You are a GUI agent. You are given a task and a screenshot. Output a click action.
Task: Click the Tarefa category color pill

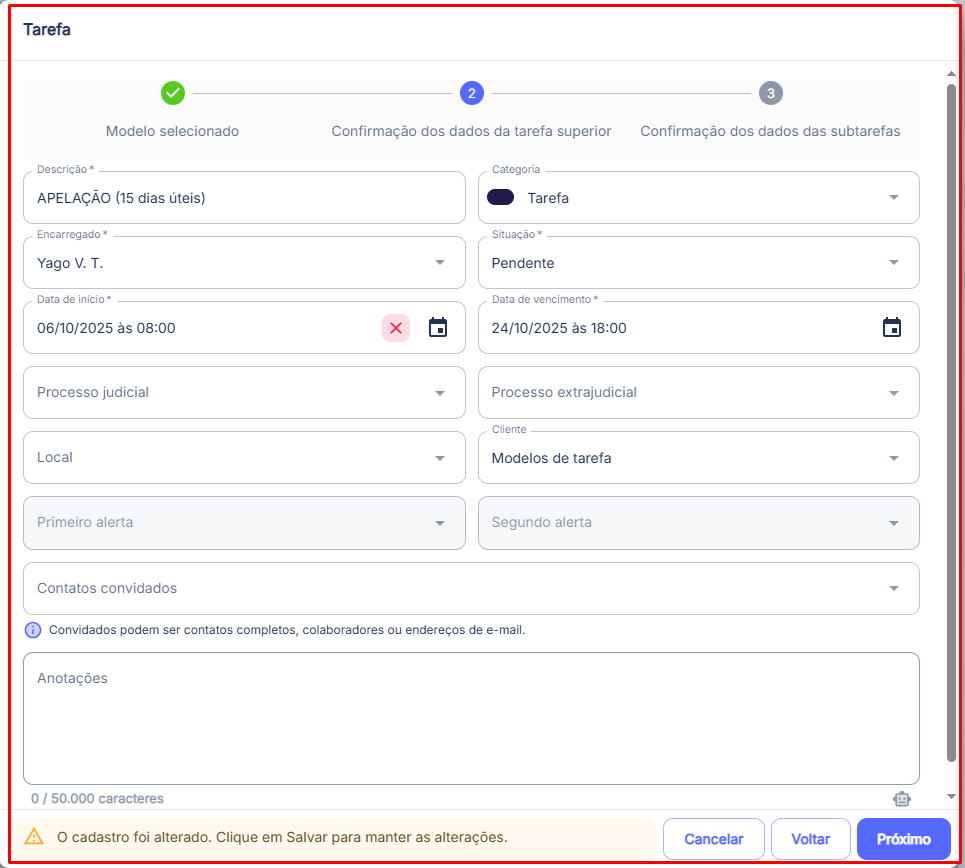click(500, 198)
